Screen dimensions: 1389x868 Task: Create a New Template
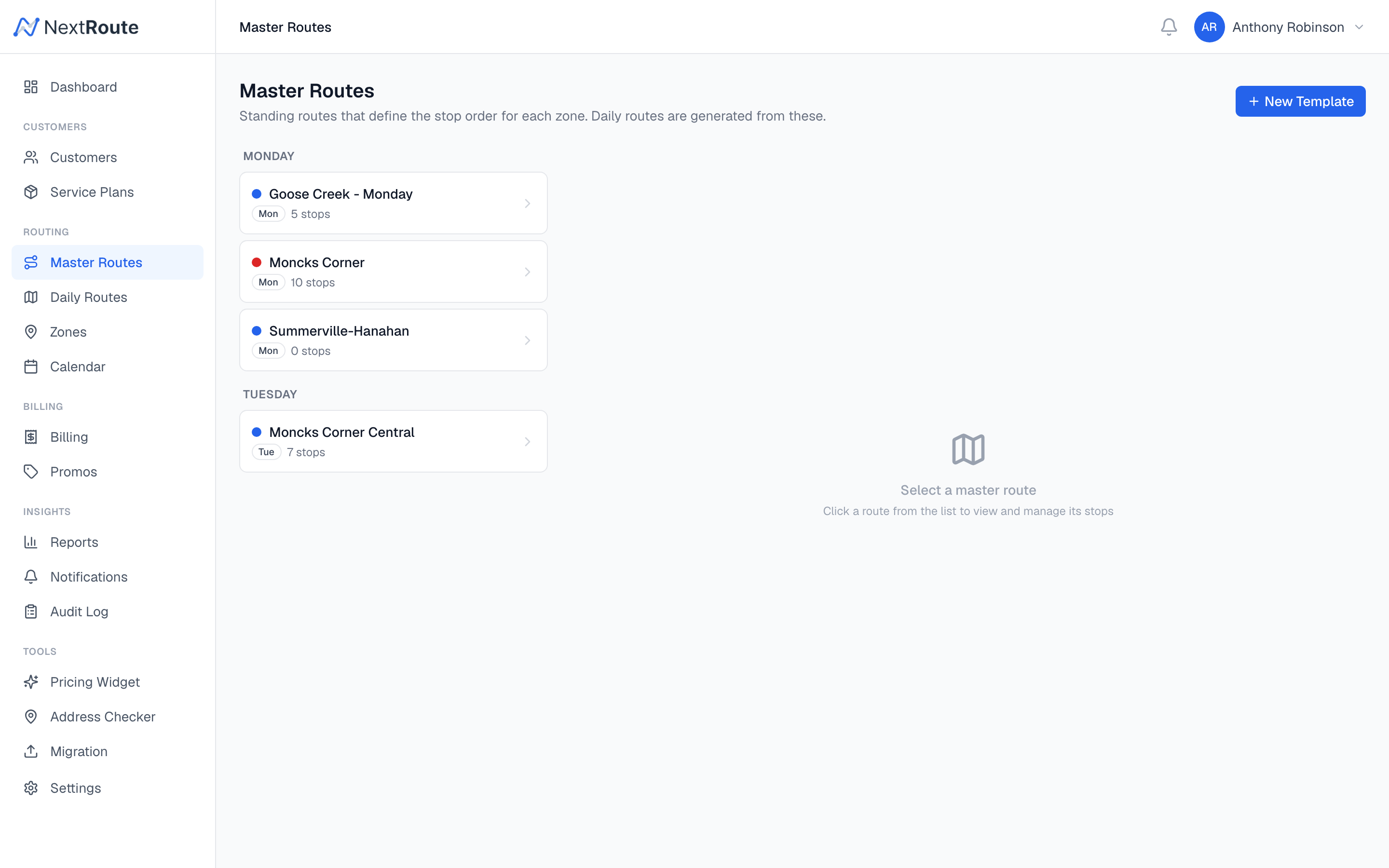coord(1300,101)
